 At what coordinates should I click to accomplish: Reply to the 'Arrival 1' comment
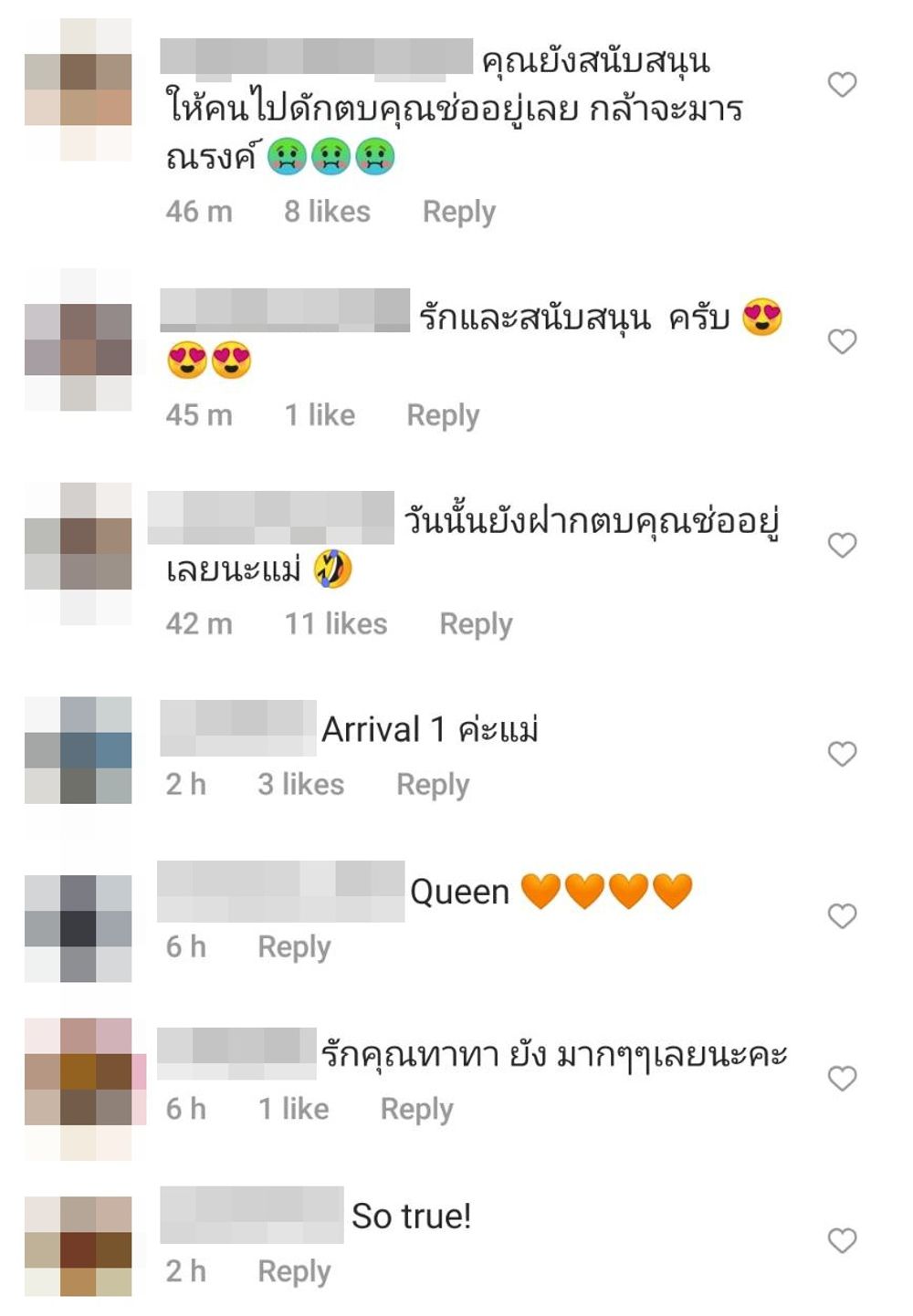433,786
